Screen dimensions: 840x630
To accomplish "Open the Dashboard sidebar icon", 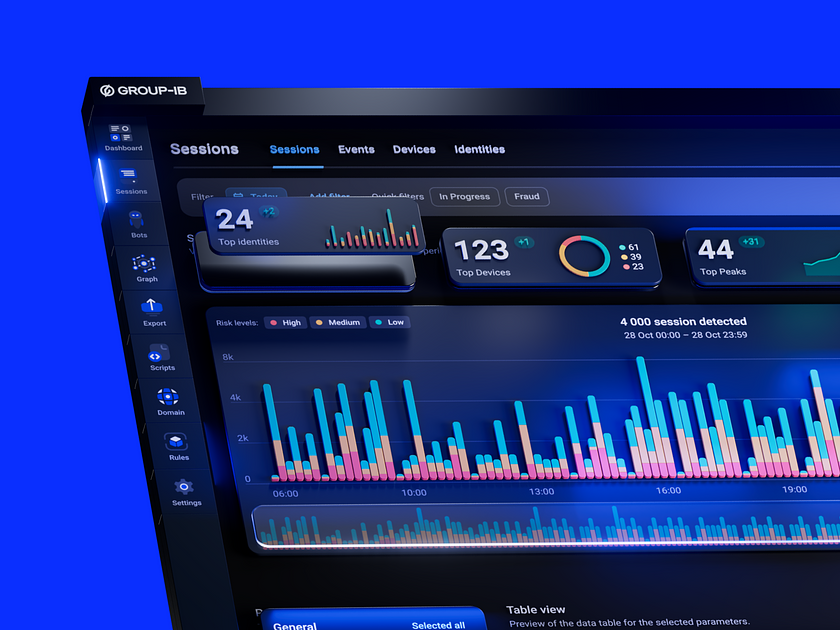I will [x=121, y=134].
